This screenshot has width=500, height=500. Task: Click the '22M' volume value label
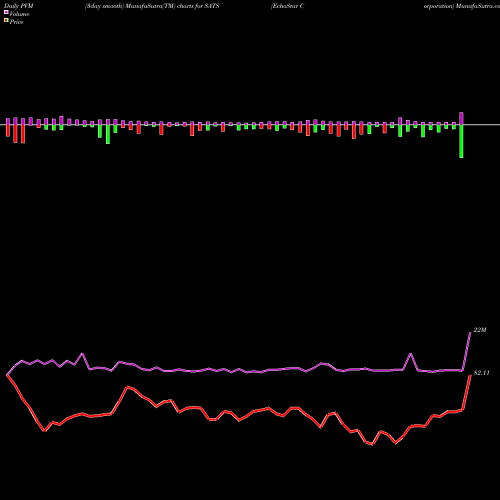click(480, 330)
